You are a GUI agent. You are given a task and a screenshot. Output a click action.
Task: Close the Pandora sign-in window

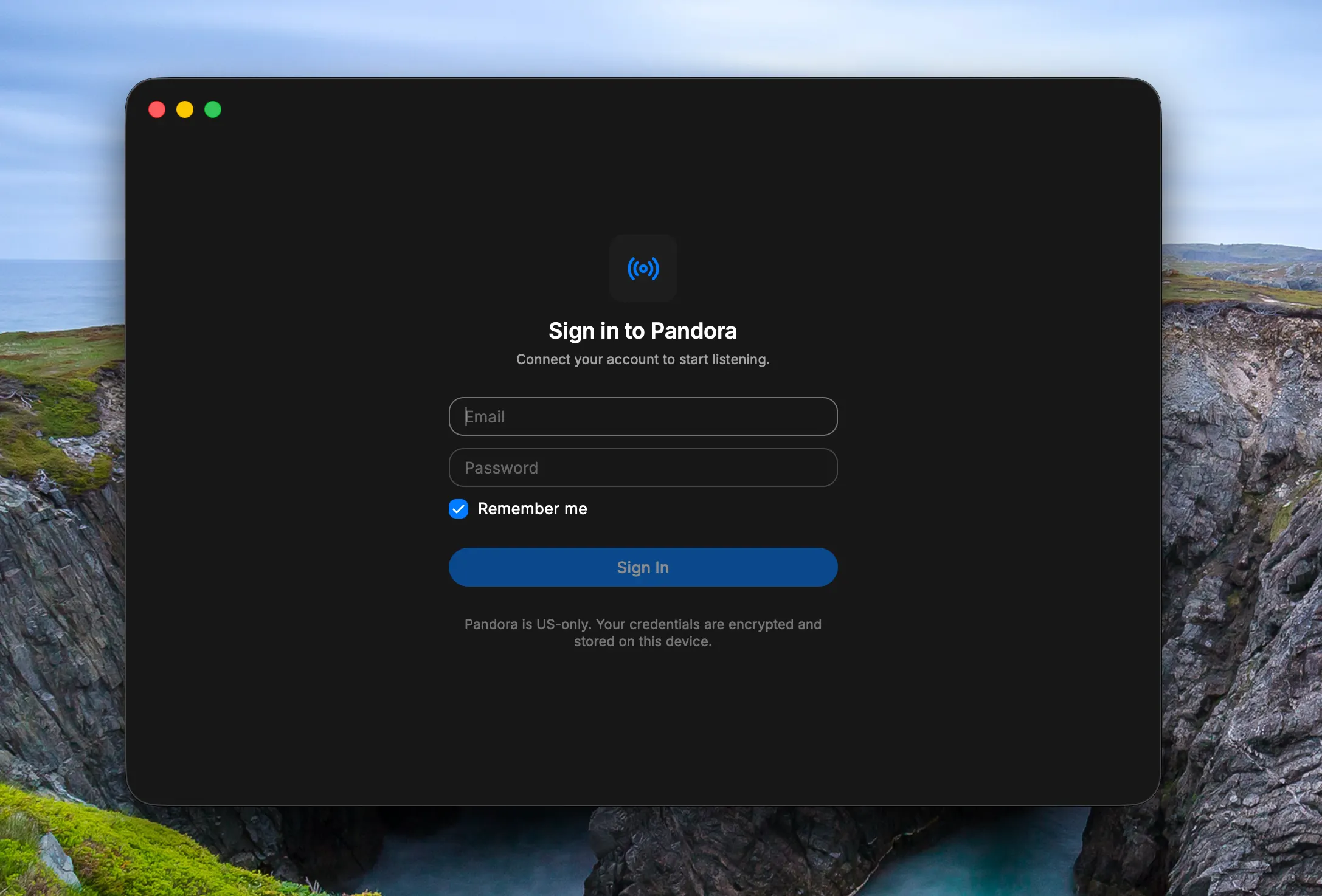coord(157,109)
